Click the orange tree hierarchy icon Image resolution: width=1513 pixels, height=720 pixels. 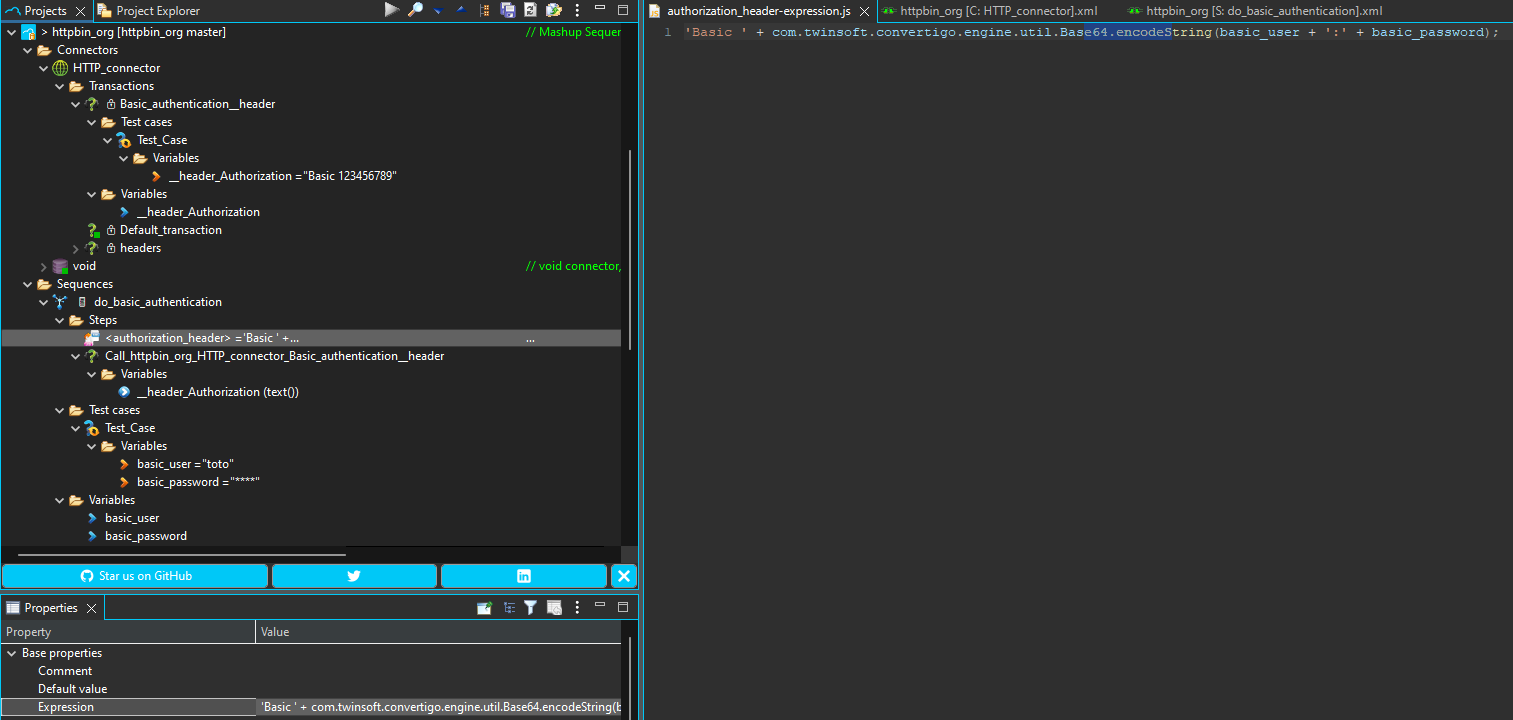tap(485, 10)
